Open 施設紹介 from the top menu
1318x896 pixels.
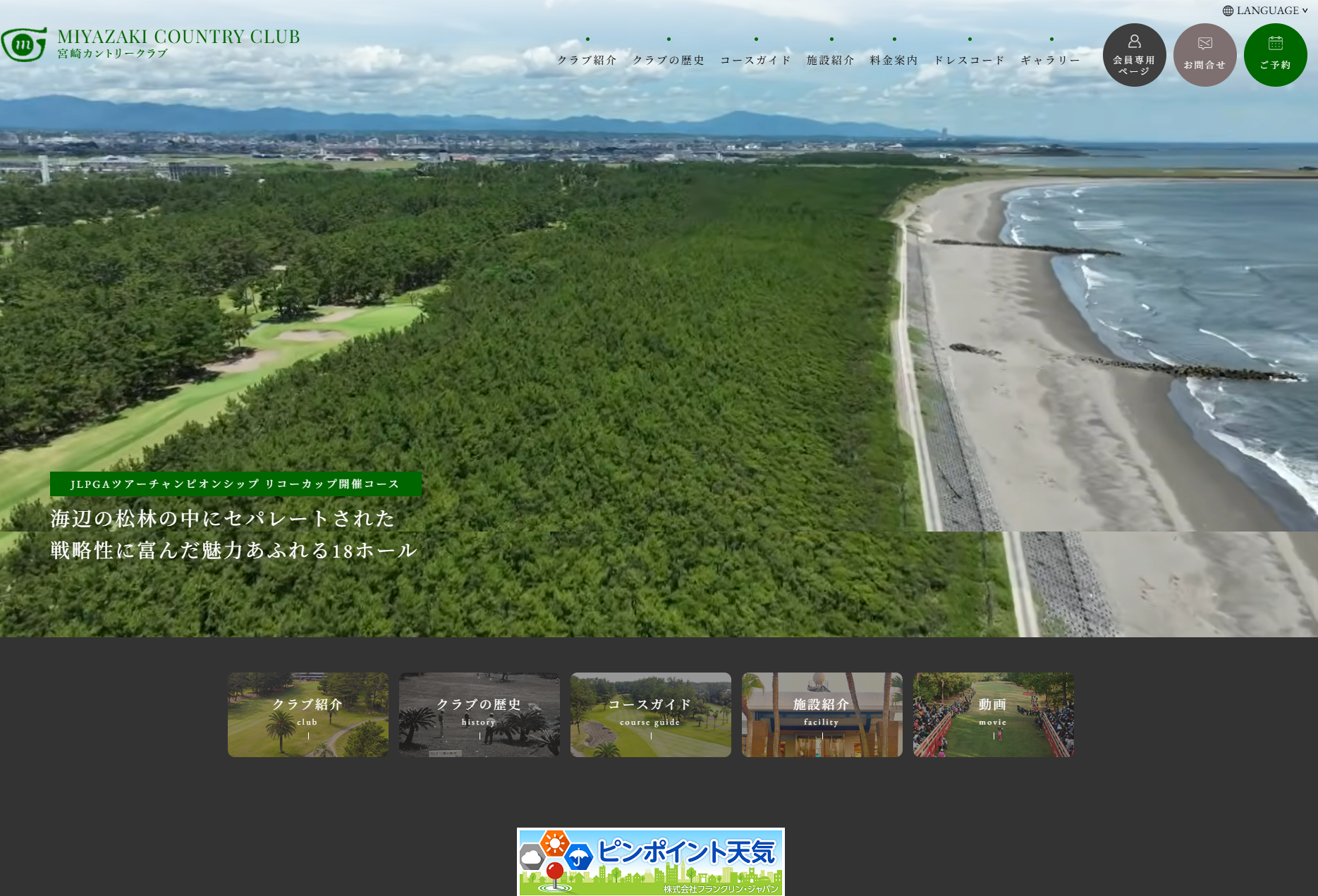click(831, 60)
